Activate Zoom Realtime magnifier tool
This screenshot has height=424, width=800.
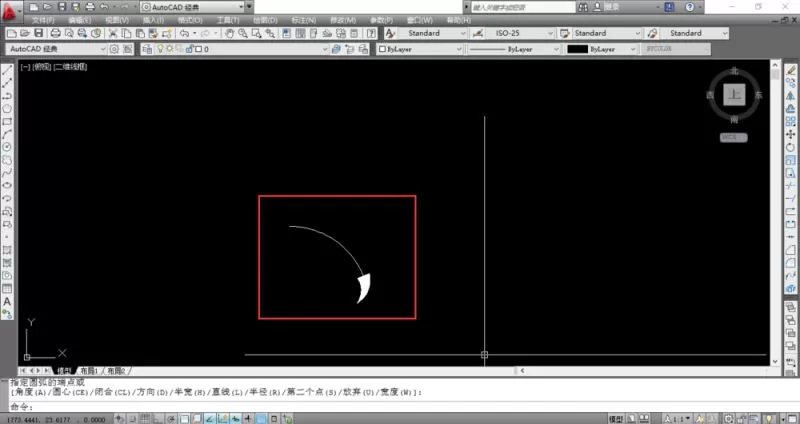point(243,33)
